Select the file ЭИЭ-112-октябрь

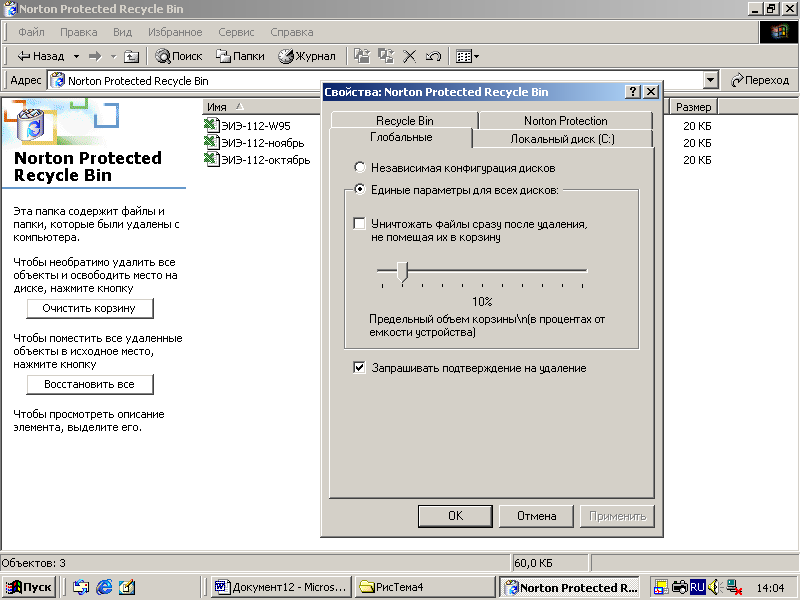[x=265, y=160]
